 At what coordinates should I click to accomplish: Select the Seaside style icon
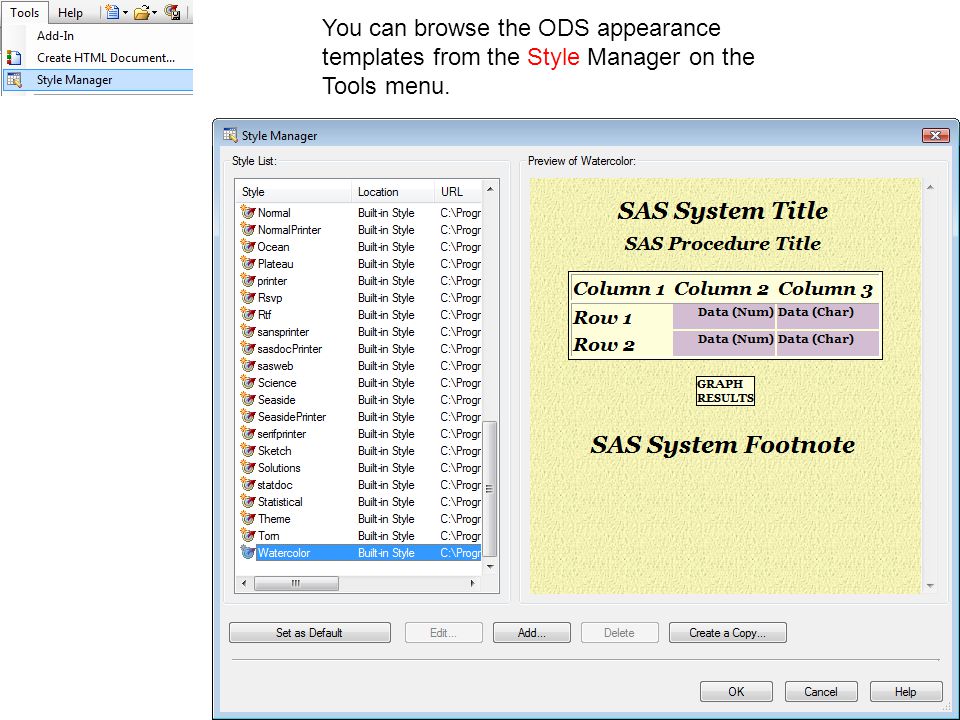(247, 399)
